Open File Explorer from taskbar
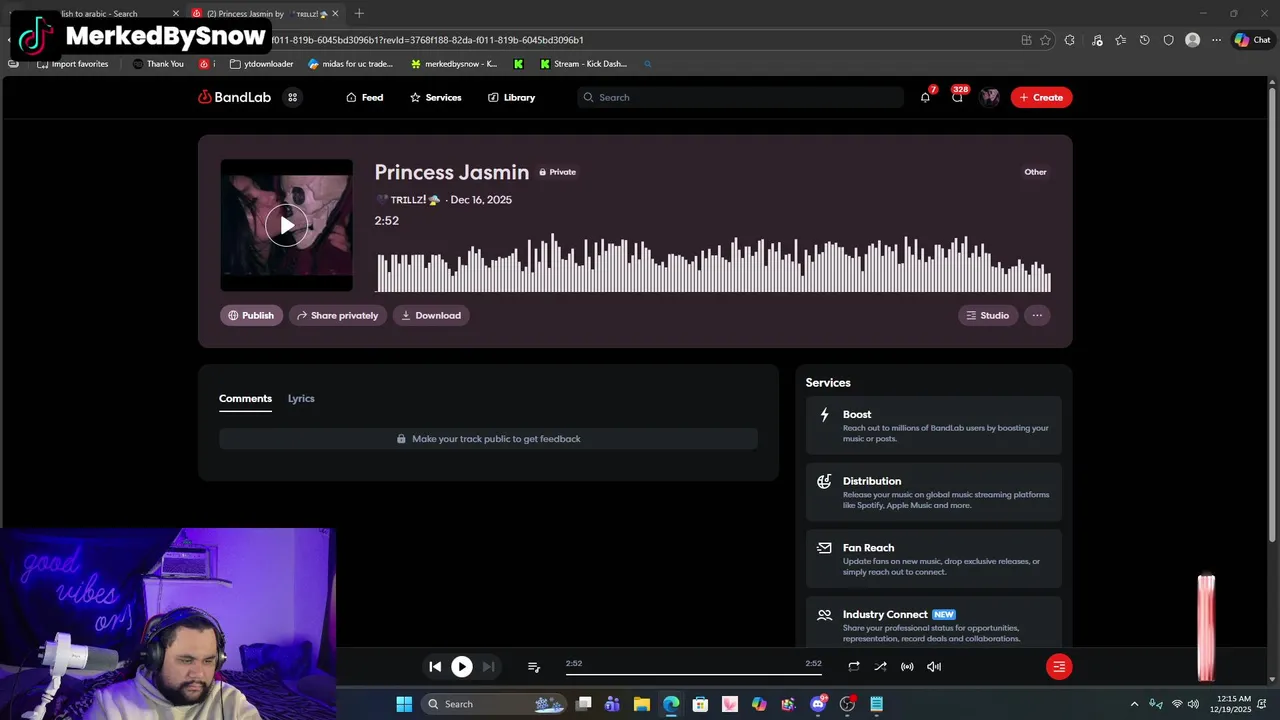 642,704
